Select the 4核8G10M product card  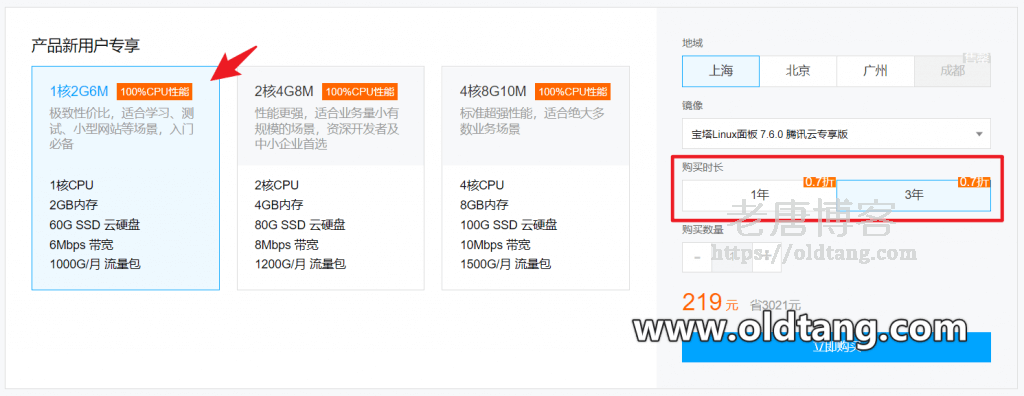[536, 178]
